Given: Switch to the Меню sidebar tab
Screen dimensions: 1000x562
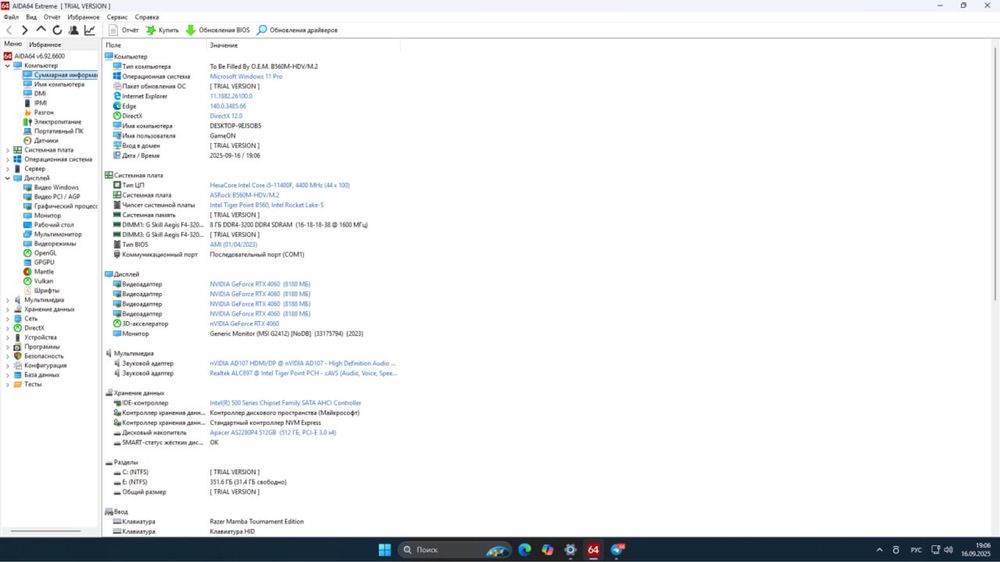Looking at the screenshot, I should pyautogui.click(x=13, y=44).
